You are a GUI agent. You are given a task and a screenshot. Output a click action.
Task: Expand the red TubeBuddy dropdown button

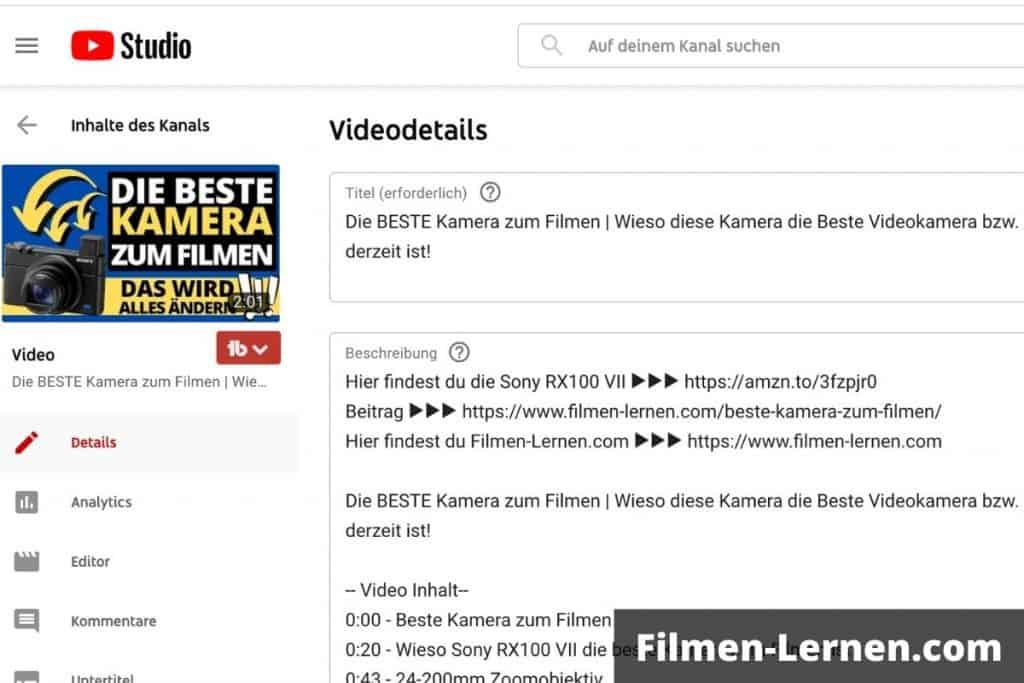[x=249, y=348]
